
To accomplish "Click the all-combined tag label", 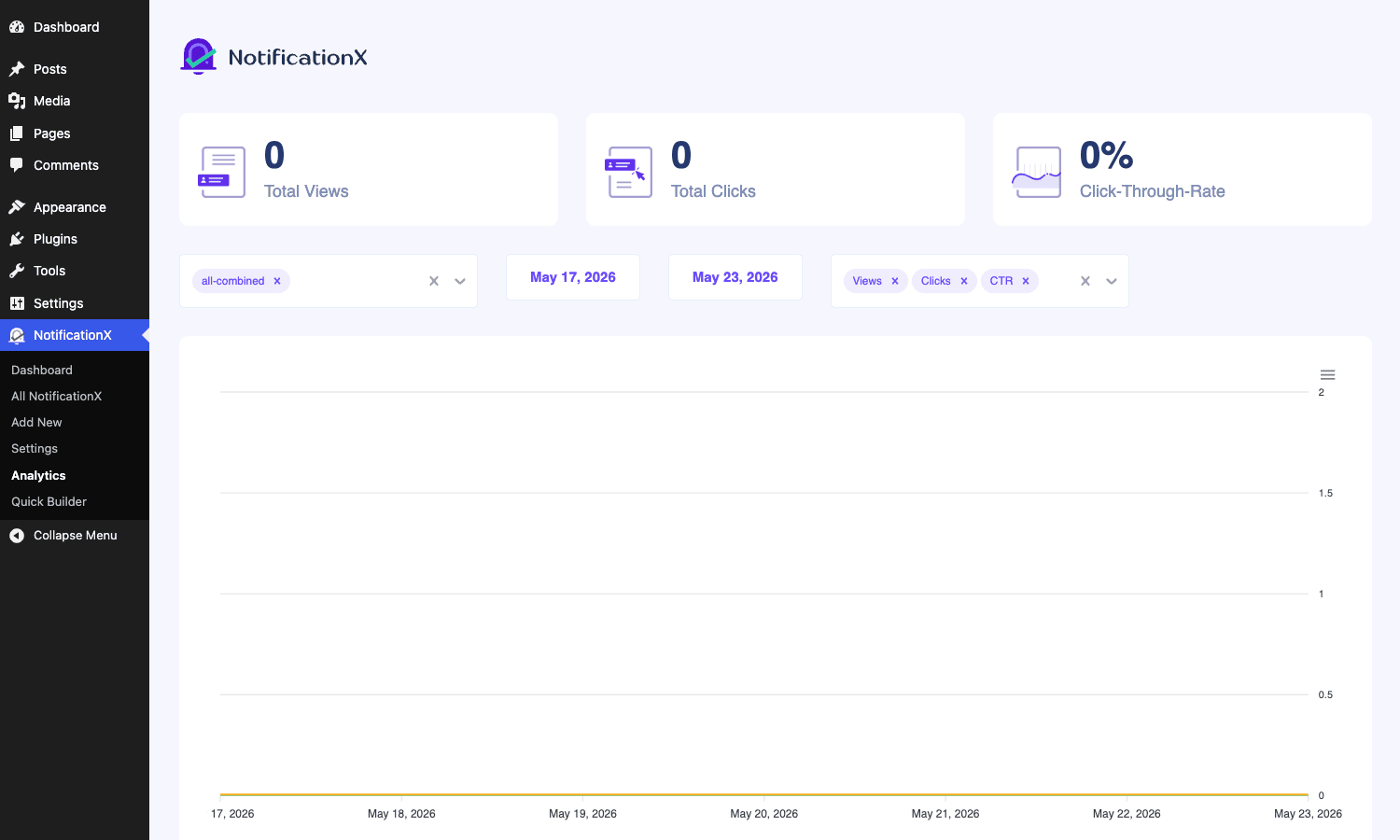I will point(232,281).
